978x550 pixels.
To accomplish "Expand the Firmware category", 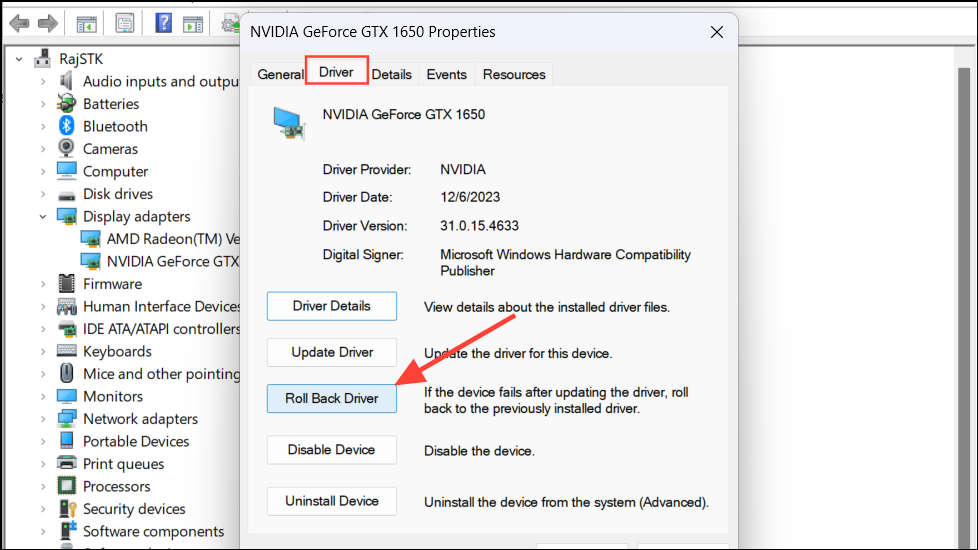I will coord(43,284).
